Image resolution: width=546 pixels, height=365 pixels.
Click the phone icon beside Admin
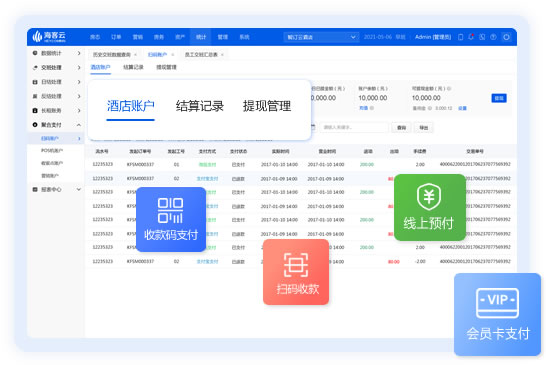(460, 37)
